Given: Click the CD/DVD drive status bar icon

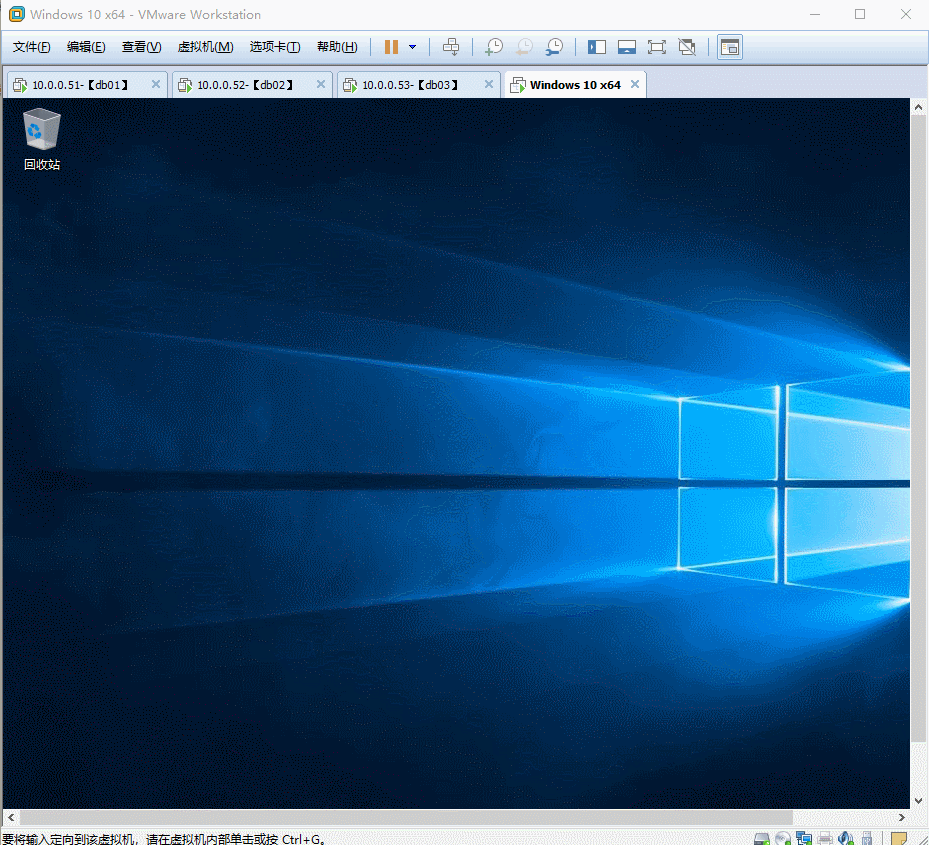Looking at the screenshot, I should [x=783, y=838].
